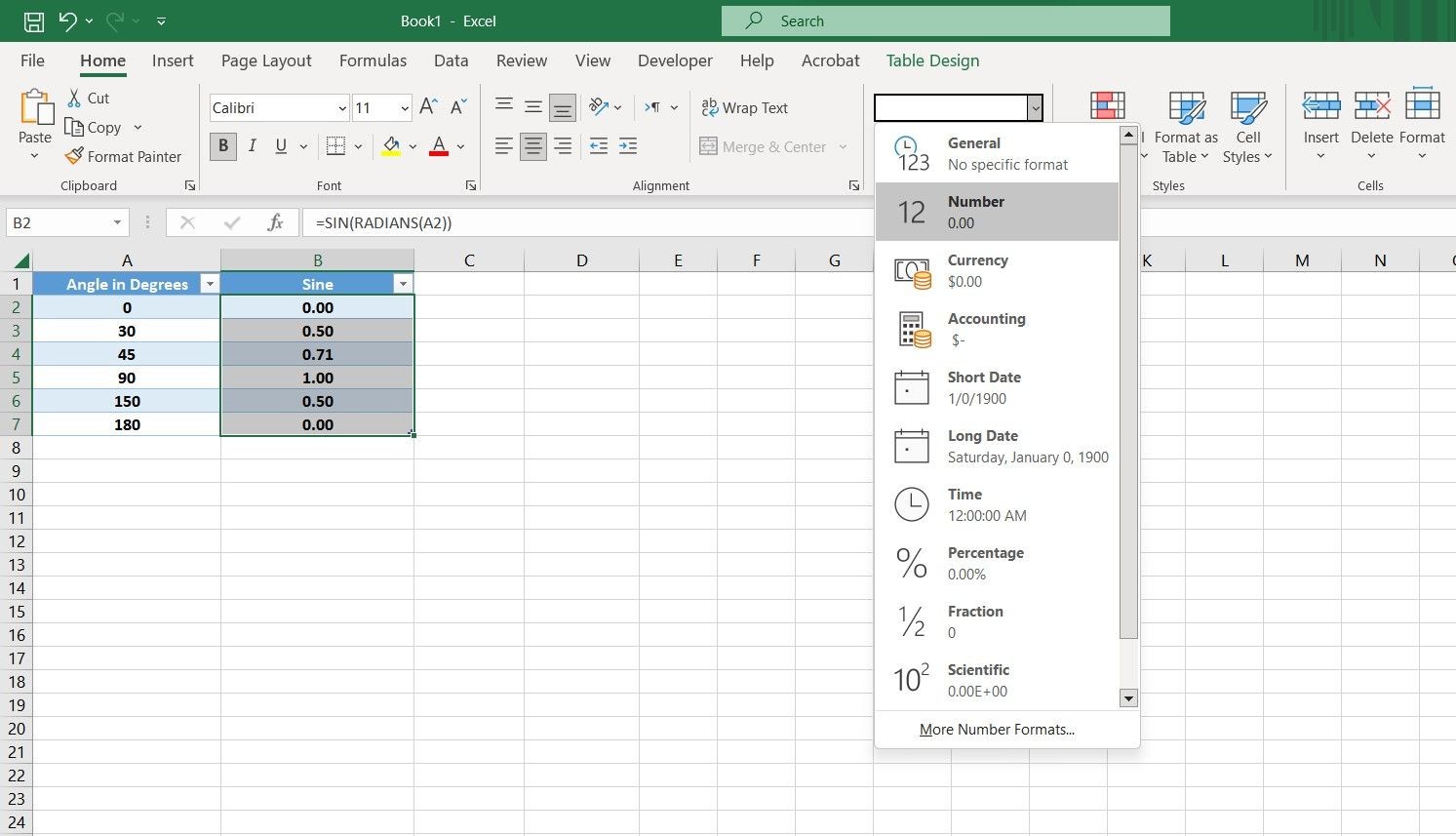Open fill color dropdown arrow

[413, 147]
